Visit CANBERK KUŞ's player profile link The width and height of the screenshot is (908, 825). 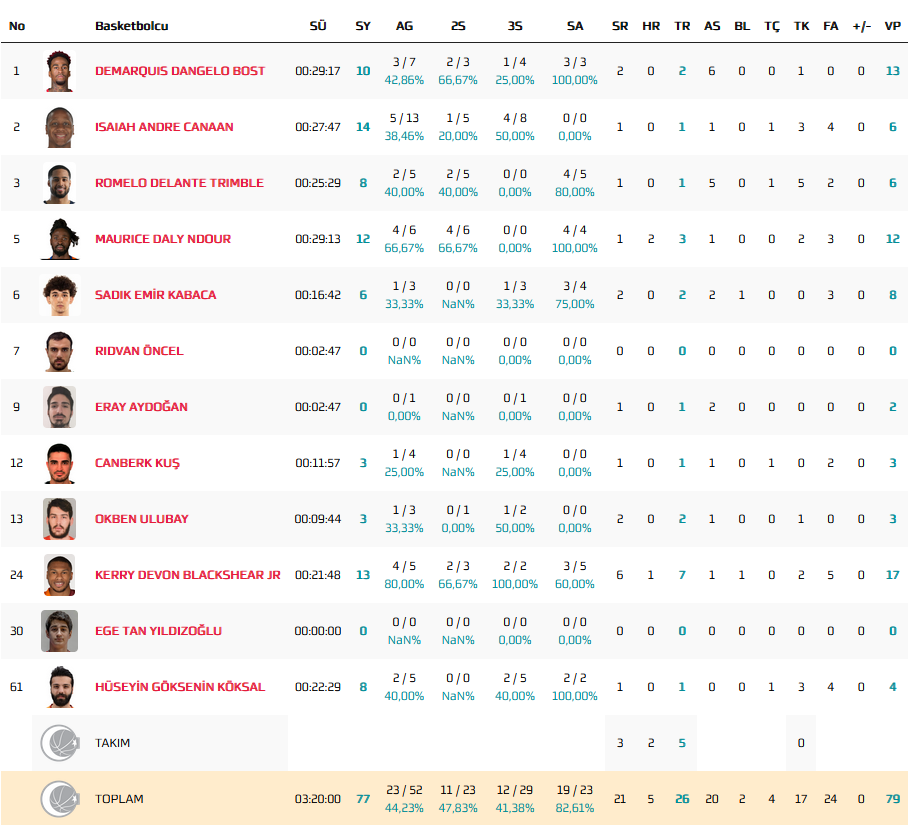(x=137, y=463)
